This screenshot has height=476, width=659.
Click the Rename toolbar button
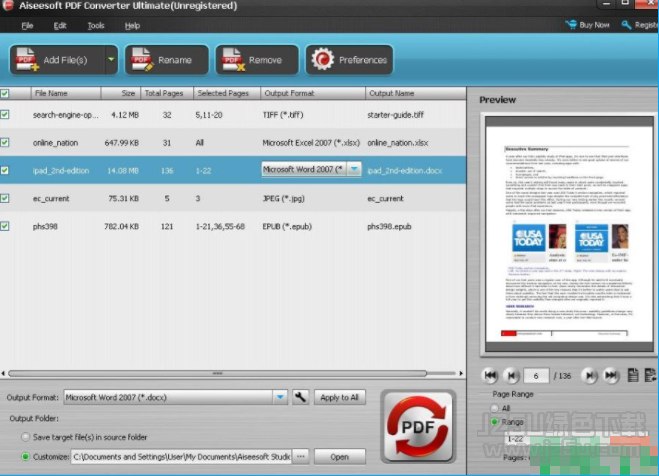point(167,60)
